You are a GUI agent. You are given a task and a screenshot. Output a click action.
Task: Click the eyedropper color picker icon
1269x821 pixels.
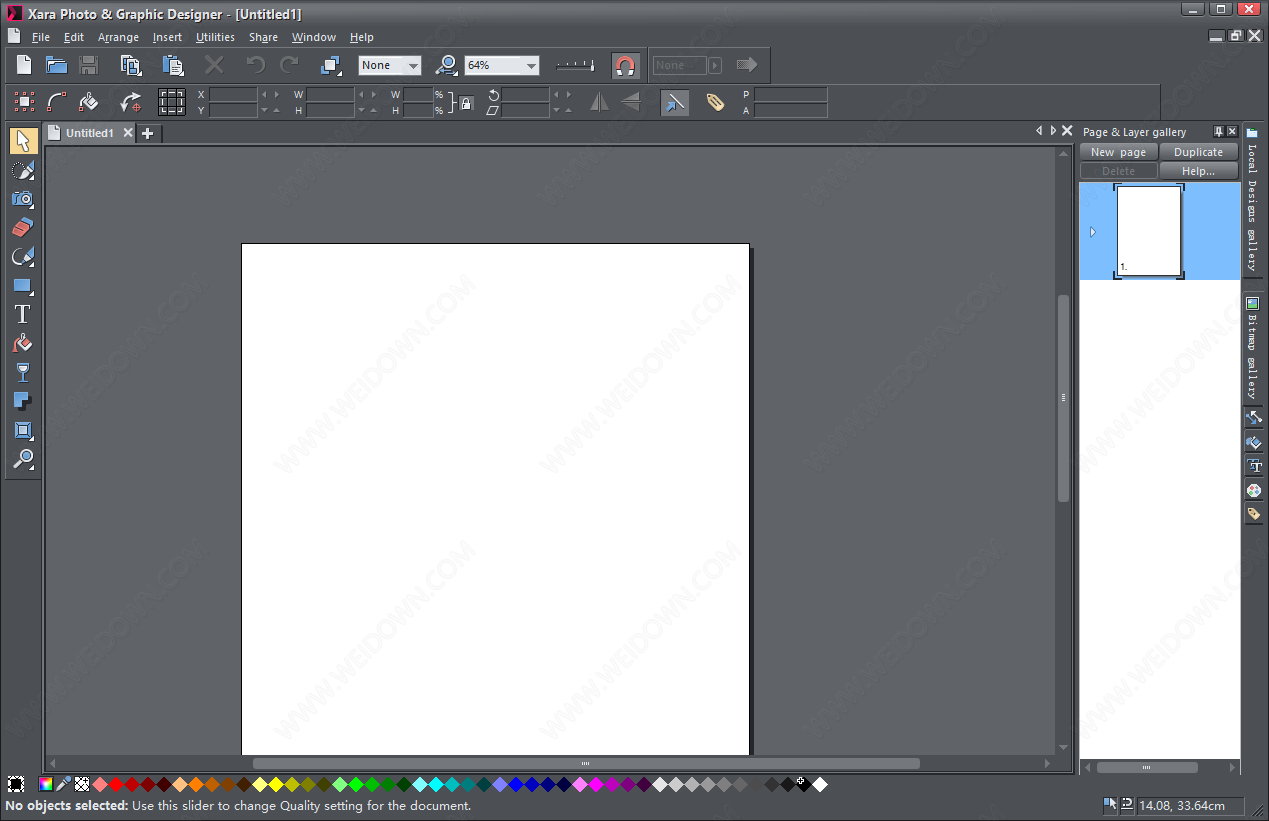[64, 785]
